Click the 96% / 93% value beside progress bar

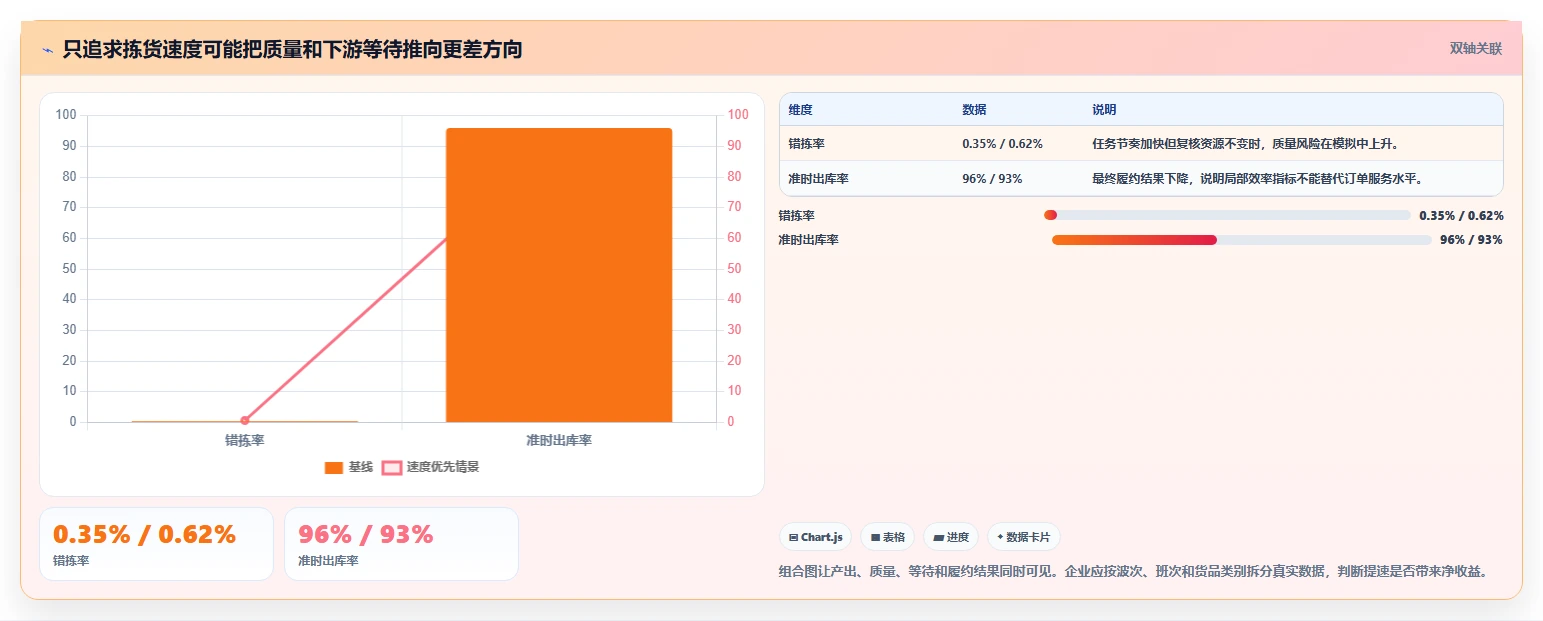click(1471, 240)
